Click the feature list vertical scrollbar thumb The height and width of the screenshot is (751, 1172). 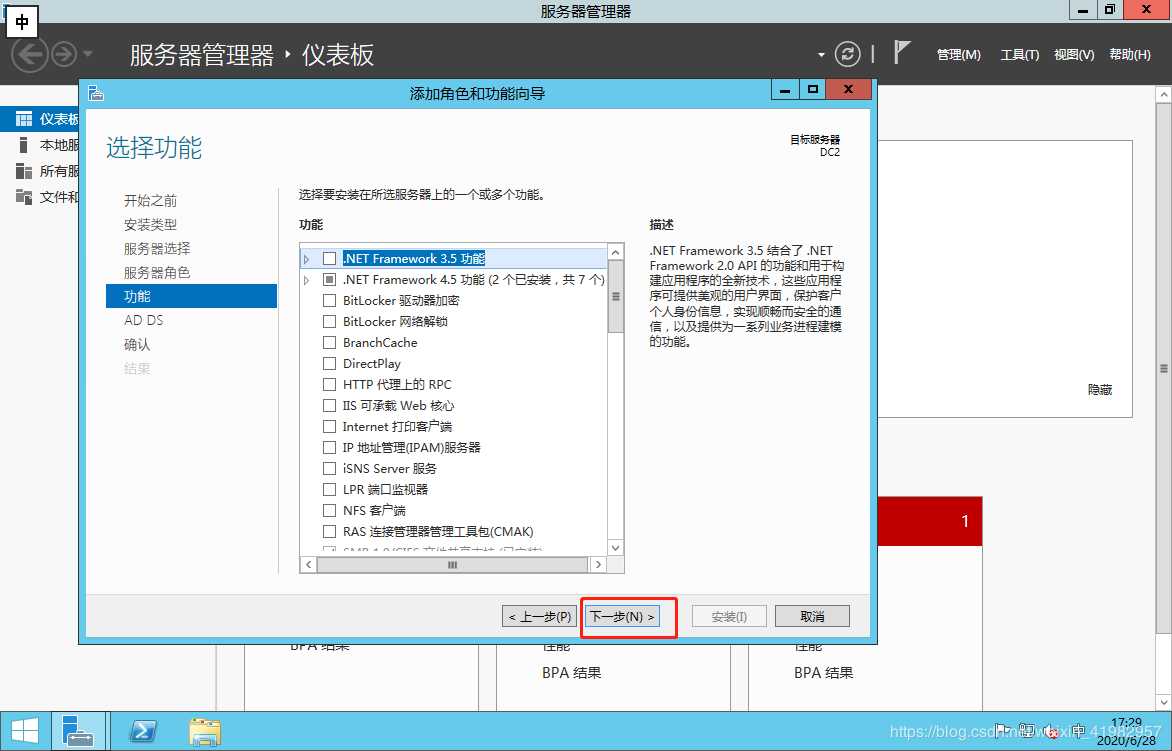616,297
